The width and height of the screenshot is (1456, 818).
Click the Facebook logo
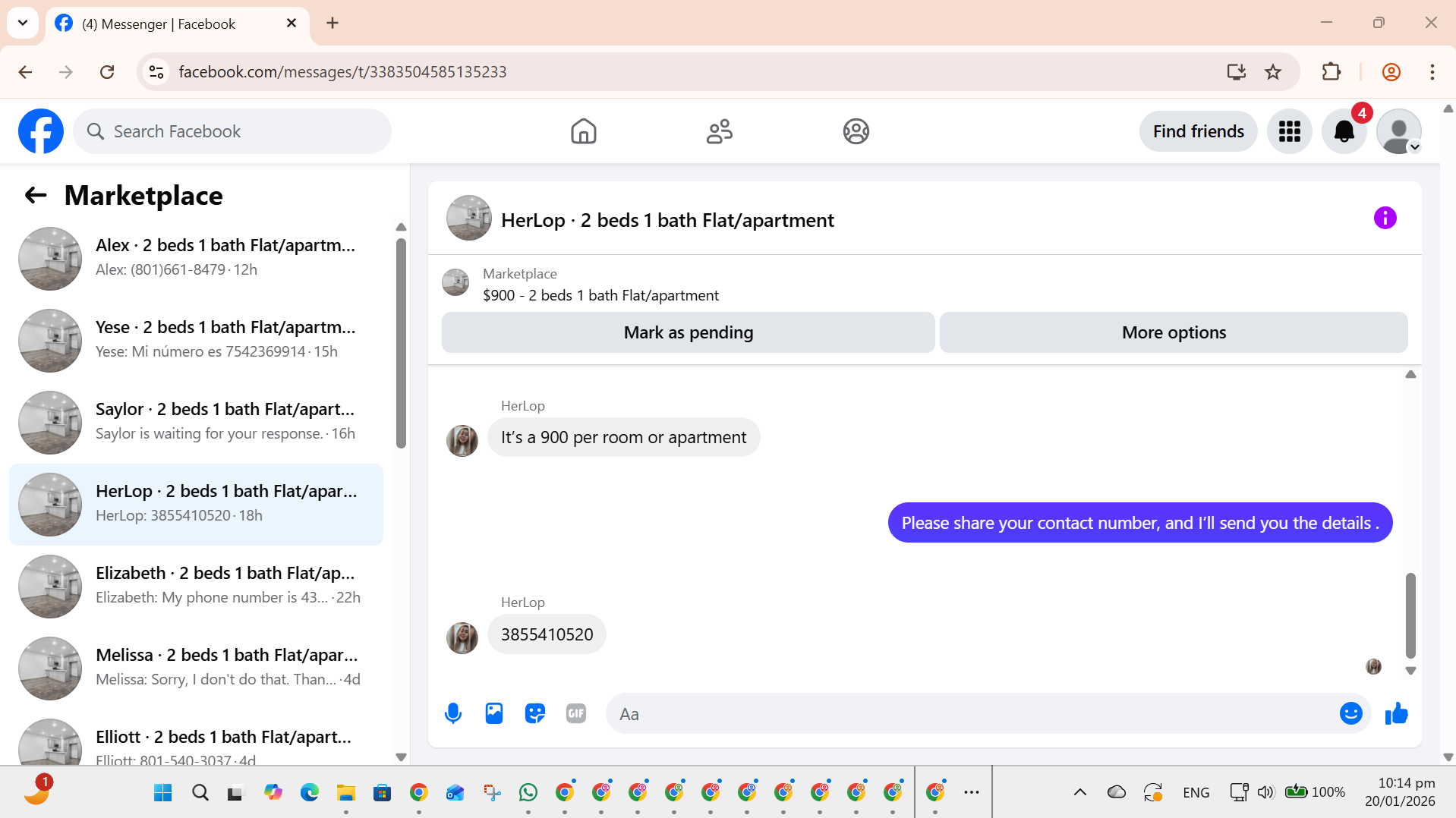coord(41,131)
